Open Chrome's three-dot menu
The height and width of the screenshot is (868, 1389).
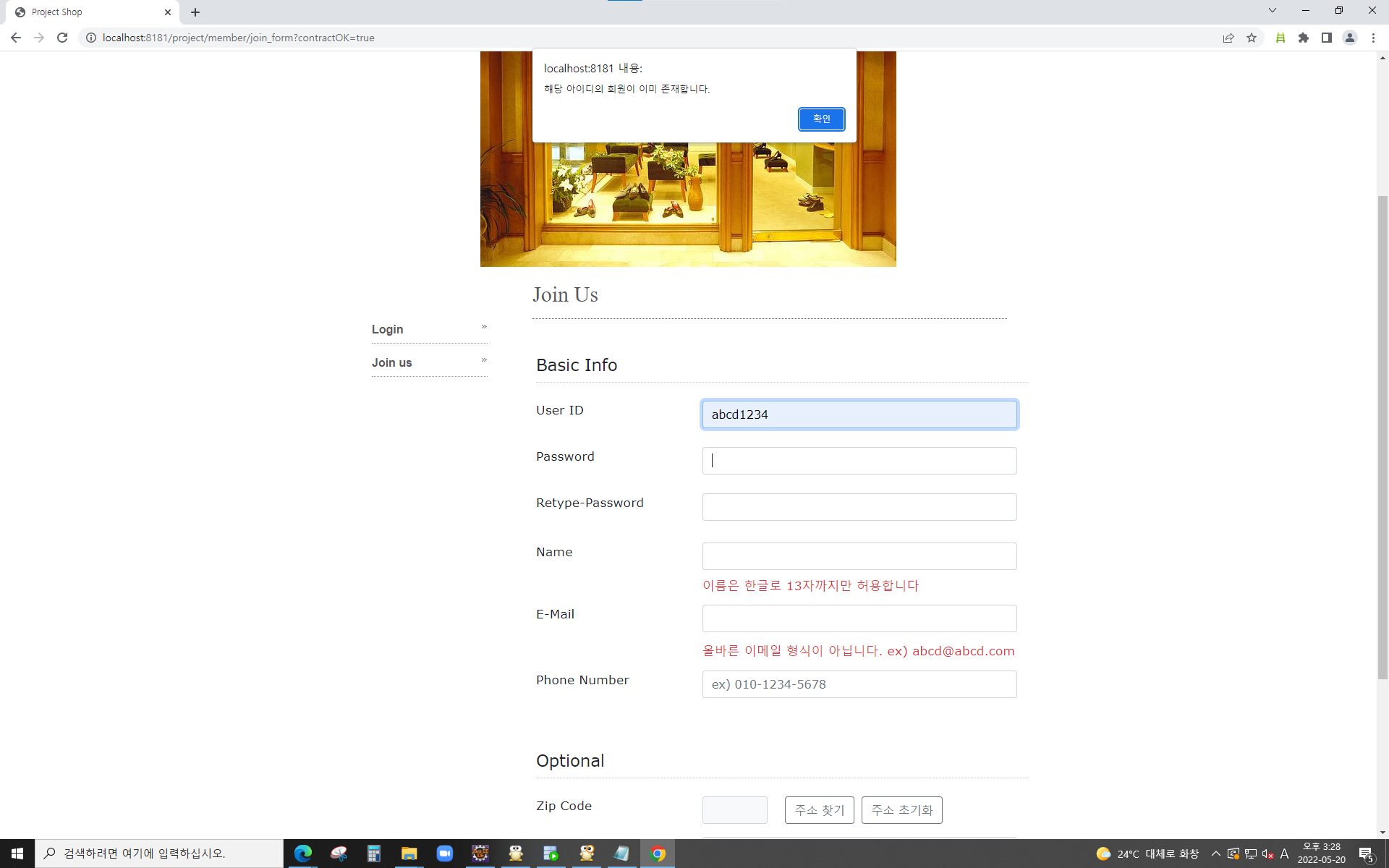1375,38
